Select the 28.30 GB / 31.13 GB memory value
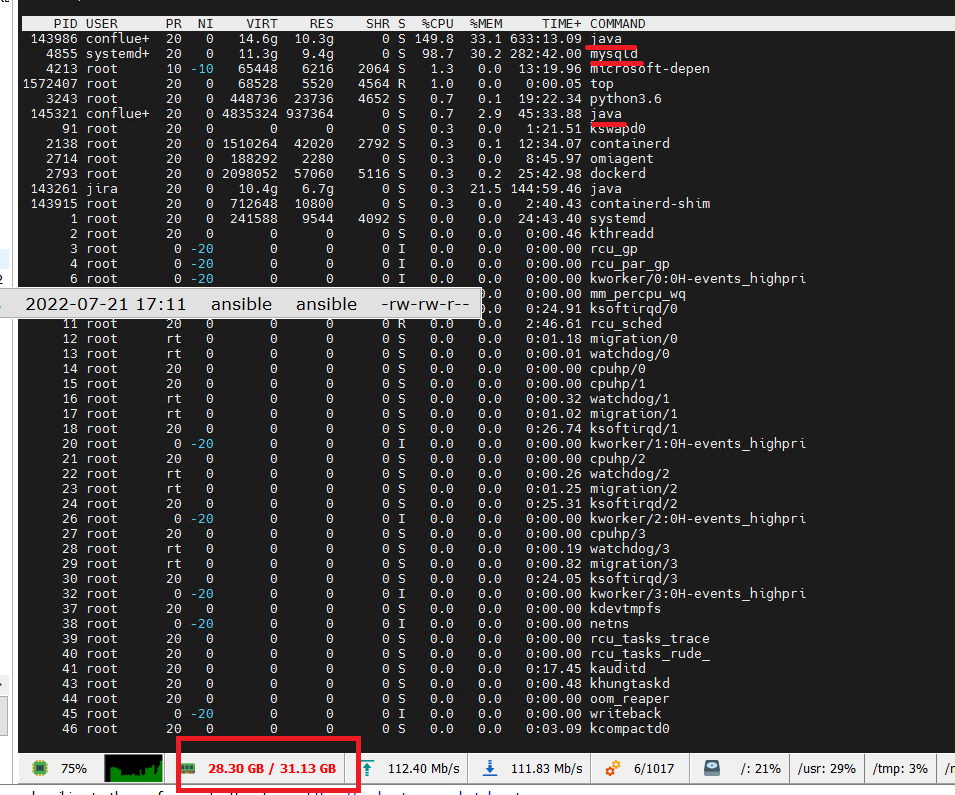The image size is (955, 795). coord(272,769)
